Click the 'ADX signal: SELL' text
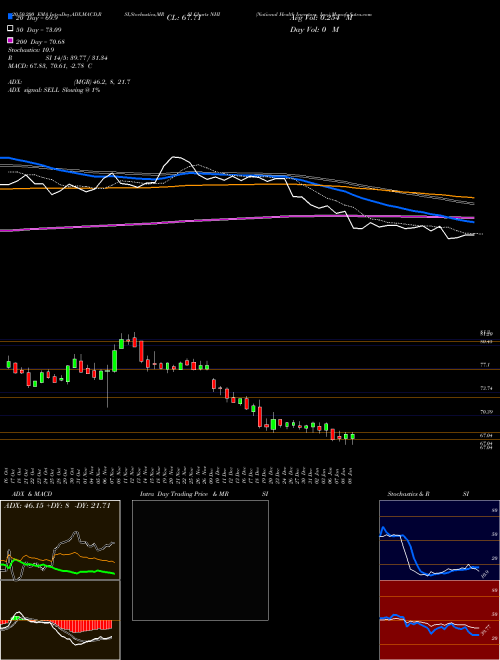500x660 pixels. 34,90
